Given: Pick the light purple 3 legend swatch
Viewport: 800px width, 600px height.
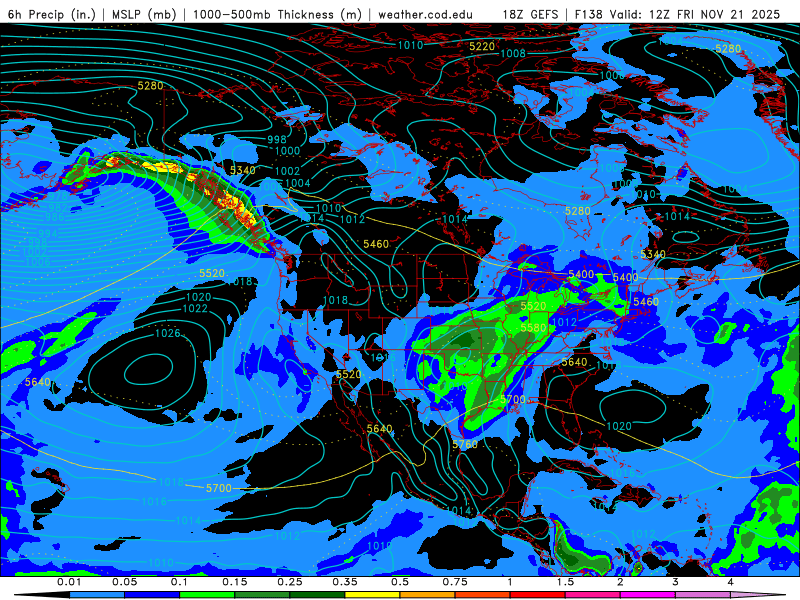Looking at the screenshot, I should 703,595.
